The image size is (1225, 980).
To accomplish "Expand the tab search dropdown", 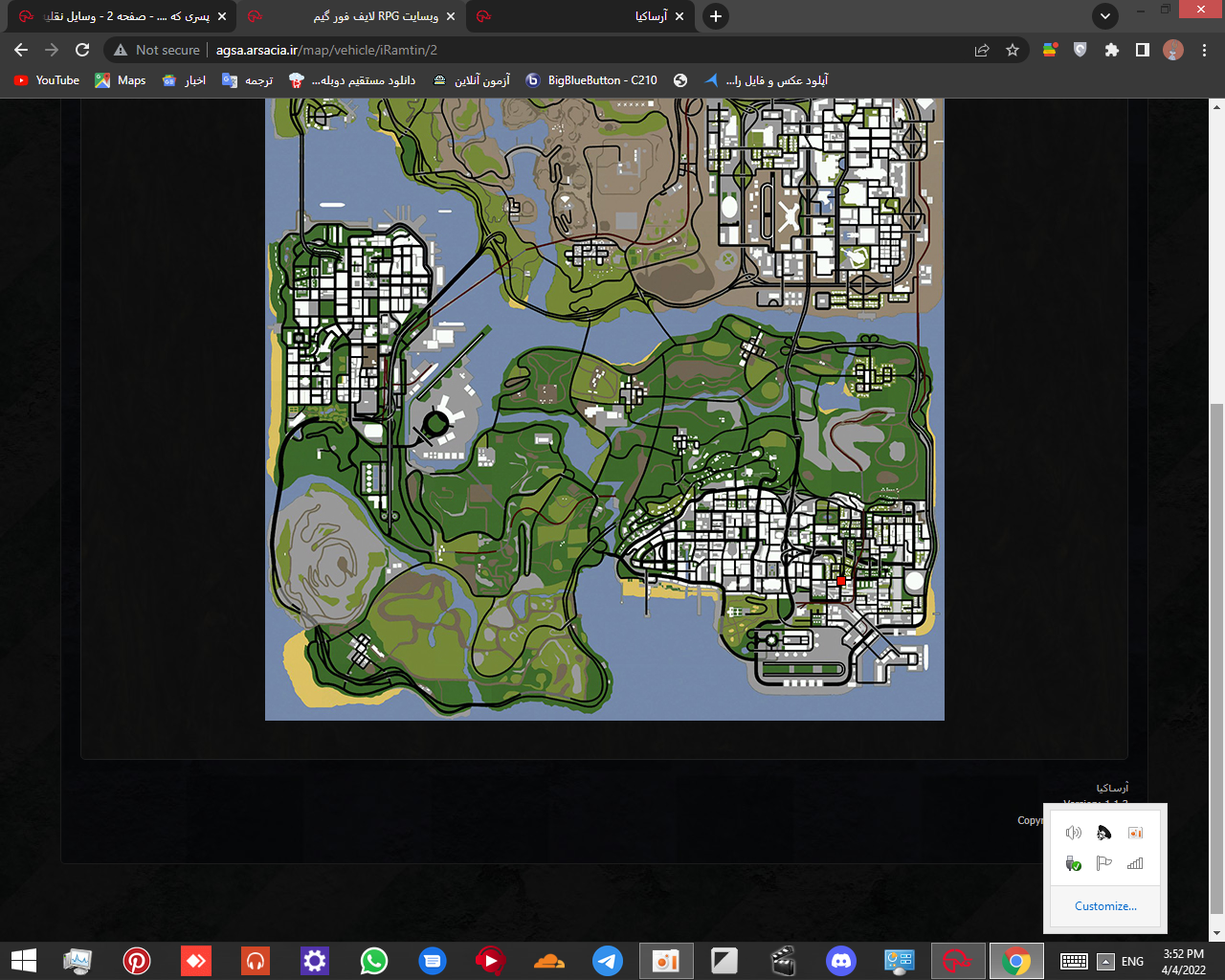I will 1105,16.
